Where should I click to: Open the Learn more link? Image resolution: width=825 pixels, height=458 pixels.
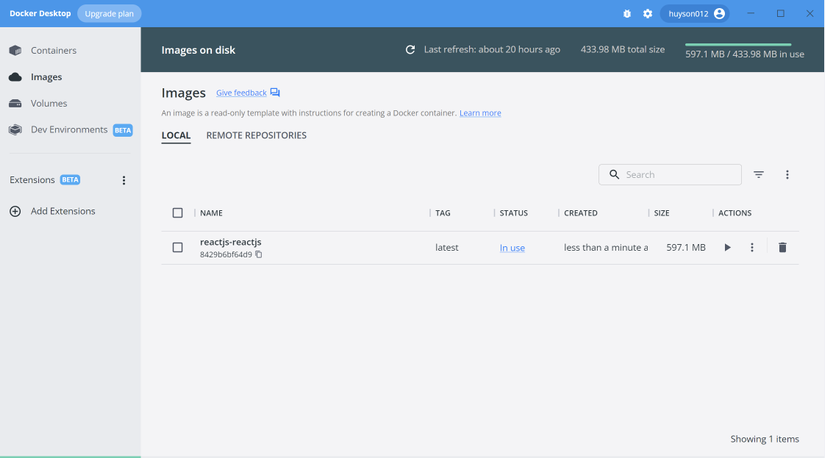[480, 113]
